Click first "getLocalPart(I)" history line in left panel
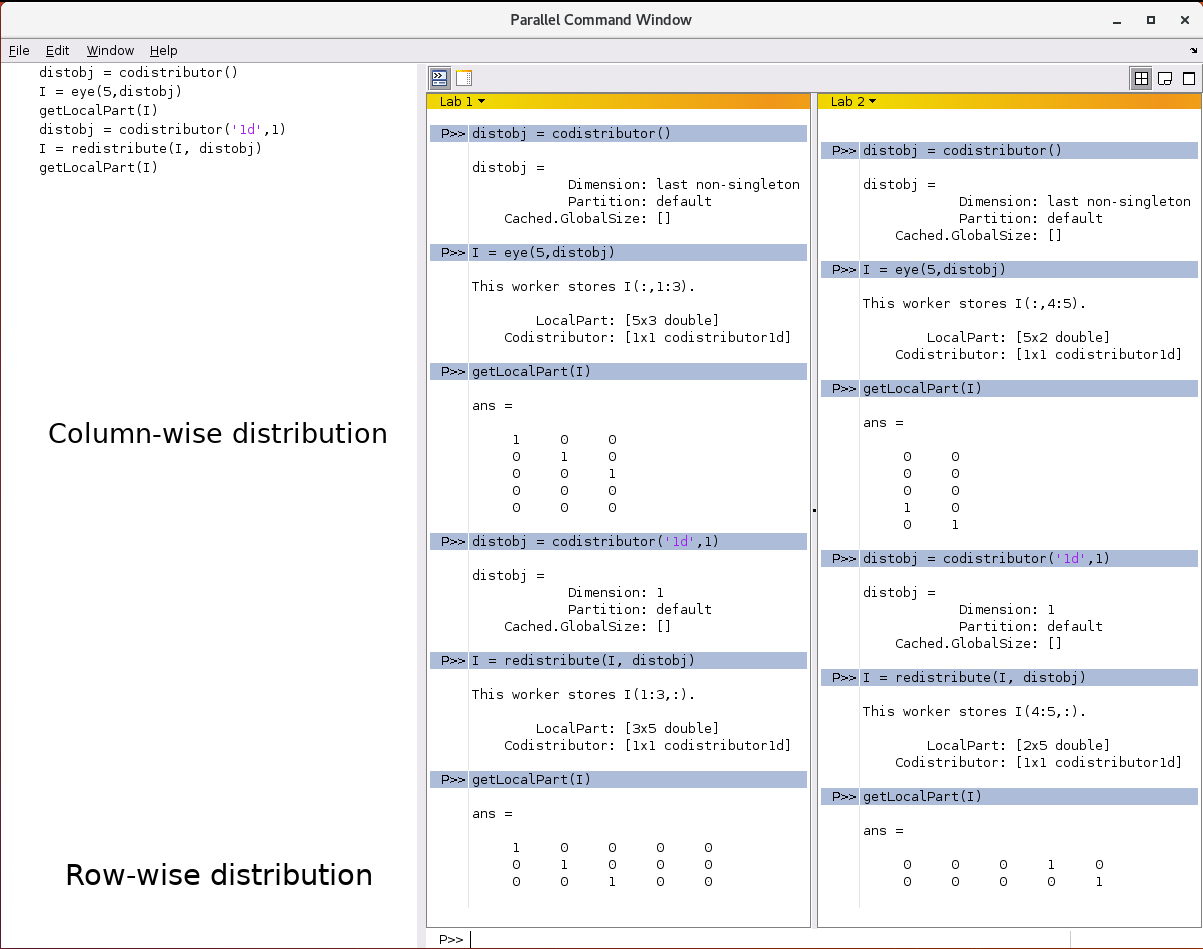This screenshot has width=1203, height=949. pos(98,110)
